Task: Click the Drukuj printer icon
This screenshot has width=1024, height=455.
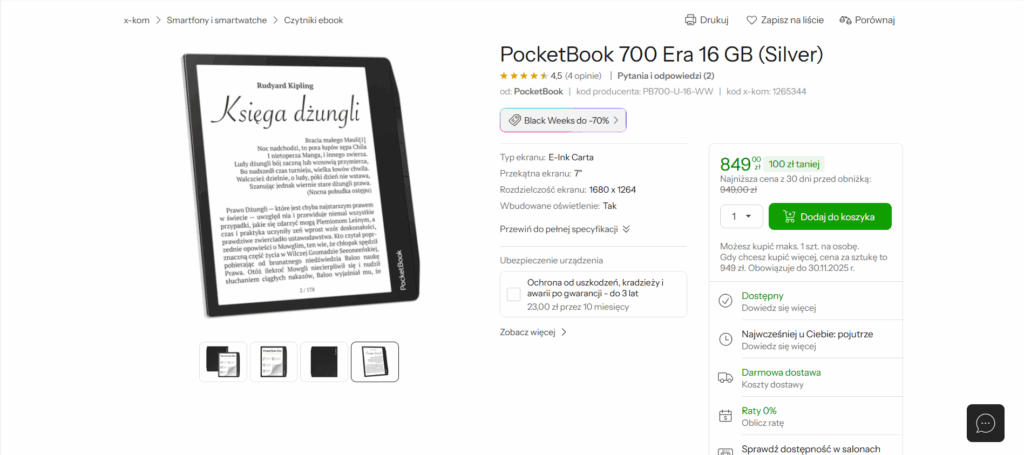Action: [x=690, y=20]
